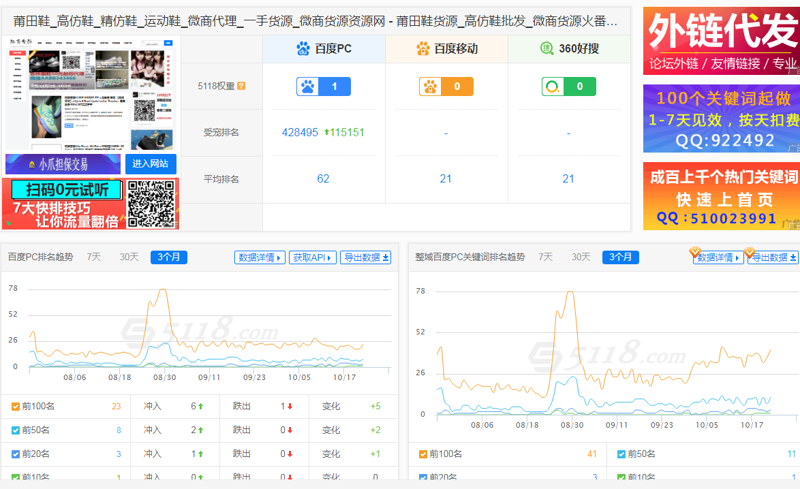Click the VIP diamond icon on right 导出数据
The image size is (800, 489).
[x=749, y=252]
